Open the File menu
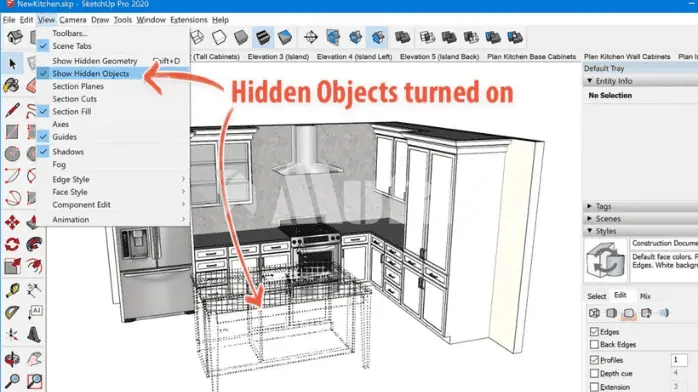698x392 pixels. pyautogui.click(x=9, y=20)
